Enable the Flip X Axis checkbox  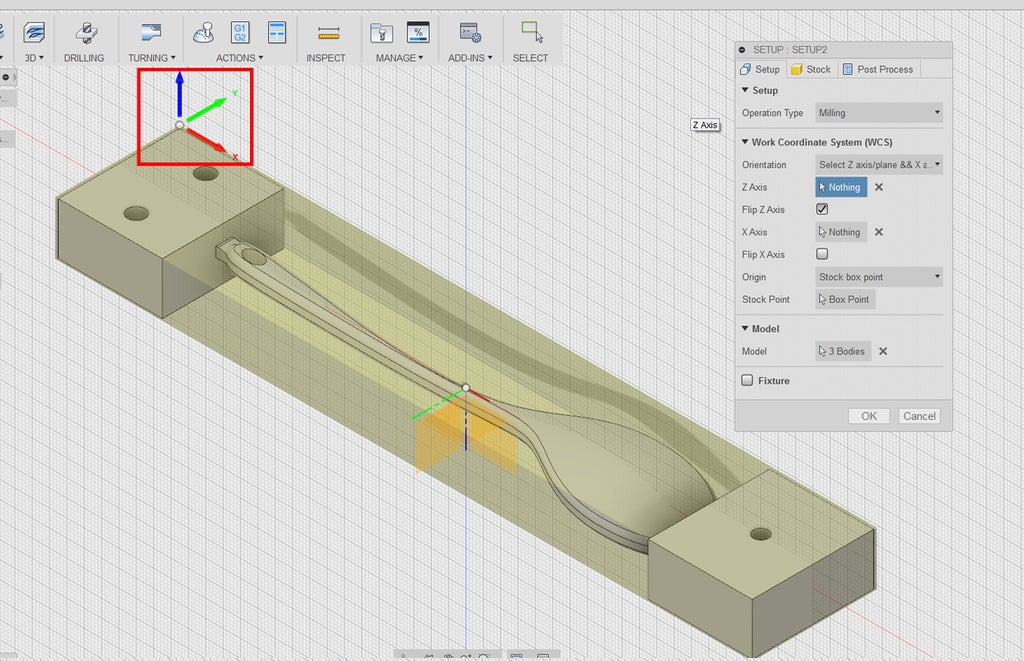pos(822,254)
